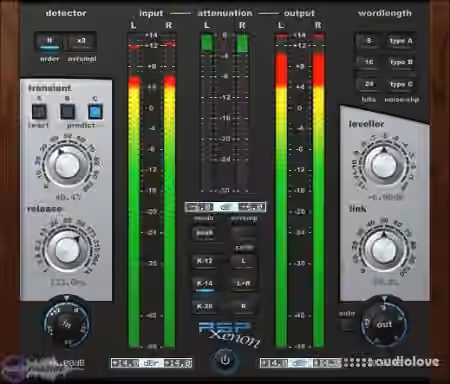Click the release value readout below knob
Viewport: 450px width, 384px height.
(x=68, y=283)
